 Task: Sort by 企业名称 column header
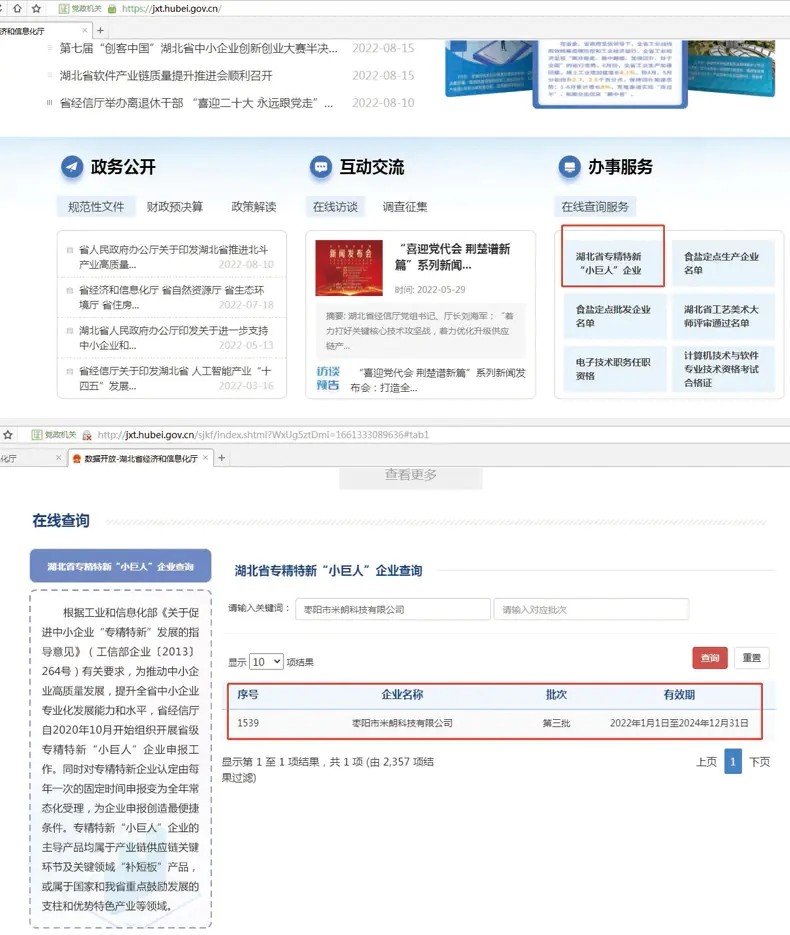[x=402, y=695]
